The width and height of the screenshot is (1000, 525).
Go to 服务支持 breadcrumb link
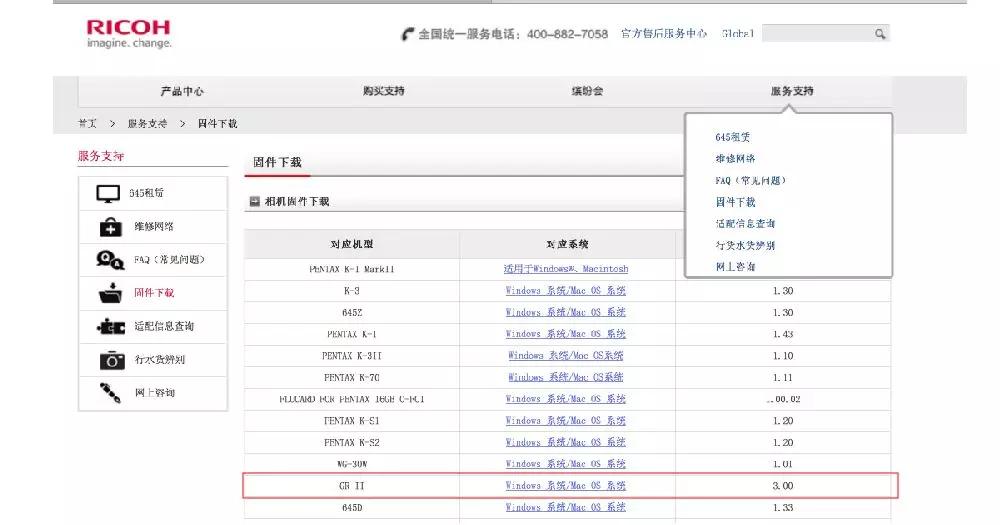(147, 124)
